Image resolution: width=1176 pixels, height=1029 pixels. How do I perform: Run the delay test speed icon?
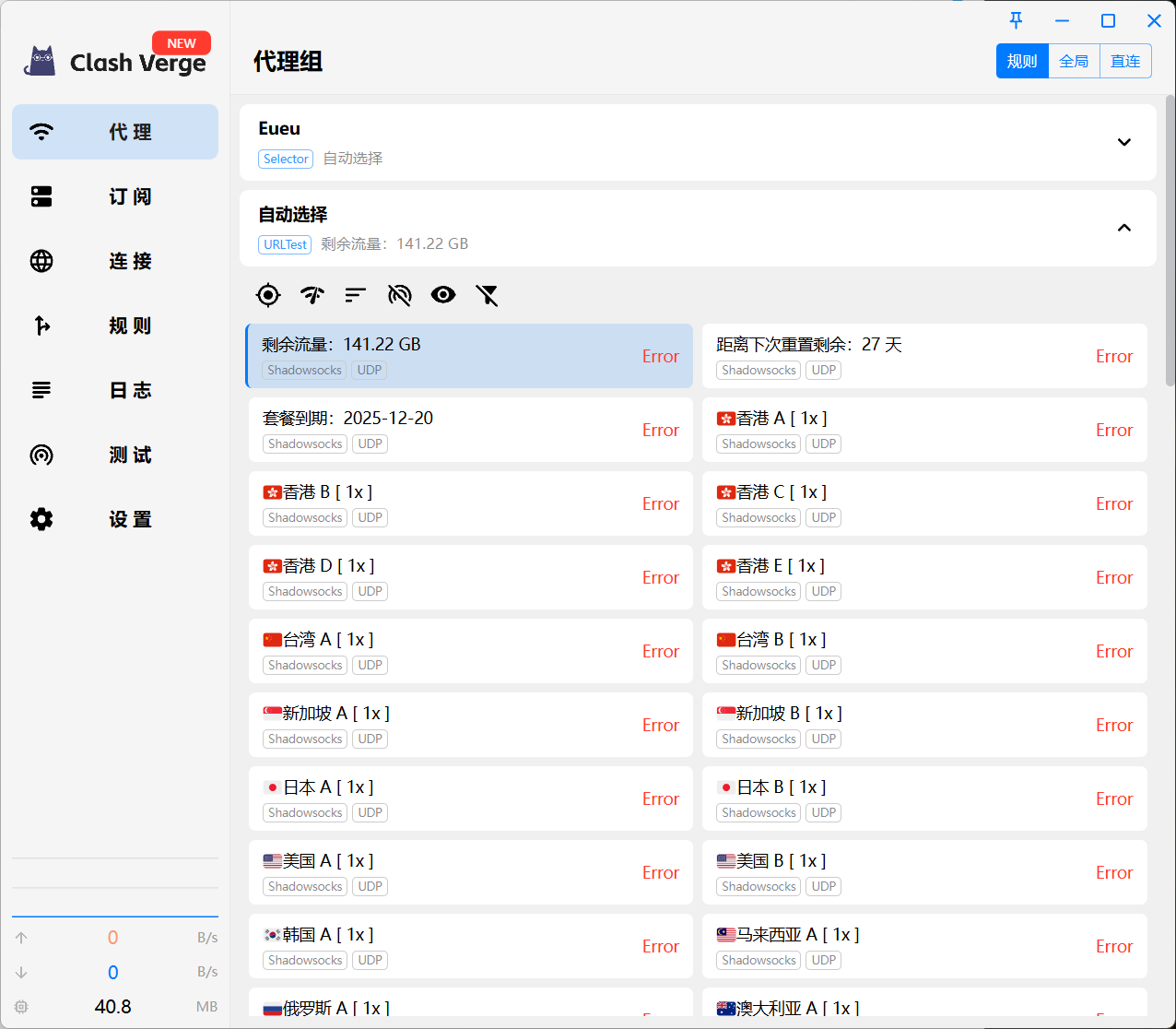(312, 295)
